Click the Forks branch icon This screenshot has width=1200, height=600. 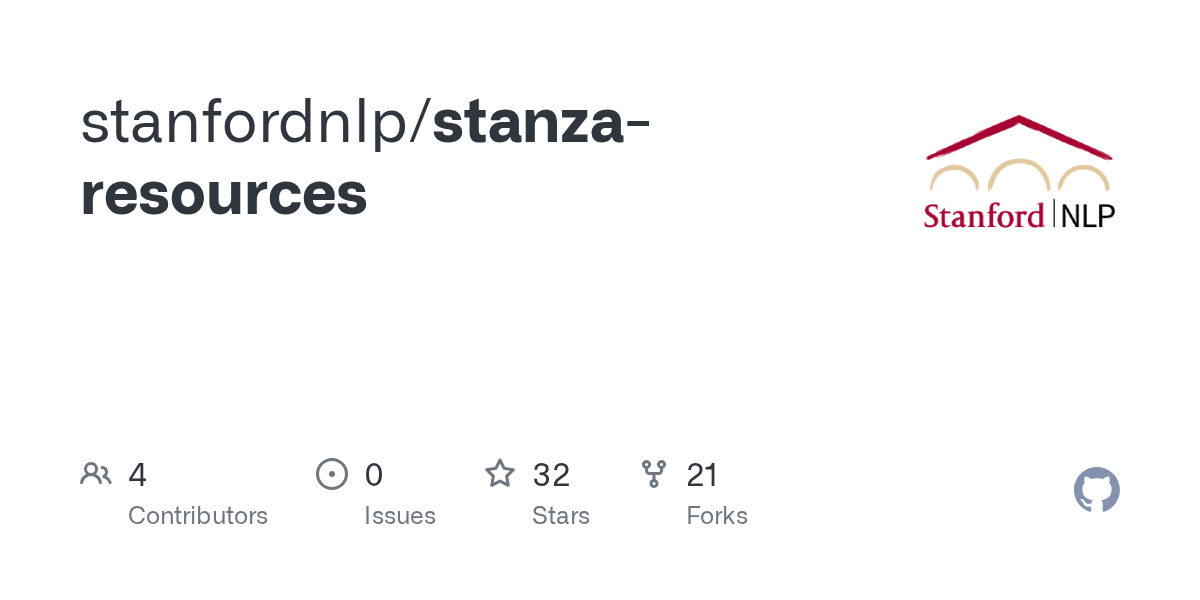[x=654, y=474]
